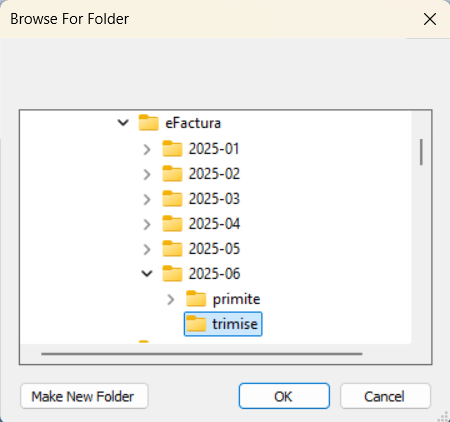Viewport: 450px width, 422px height.
Task: Click the 2025-06 folder icon
Action: tap(172, 274)
